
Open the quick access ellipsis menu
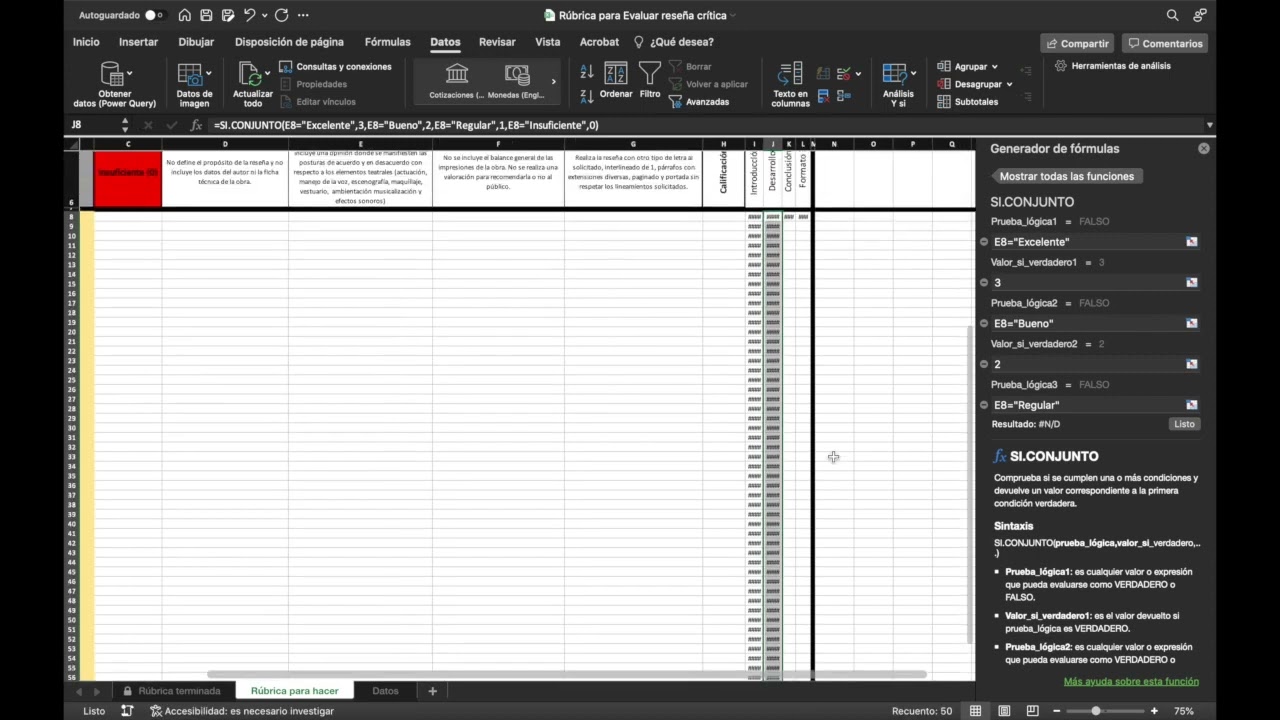tap(303, 15)
